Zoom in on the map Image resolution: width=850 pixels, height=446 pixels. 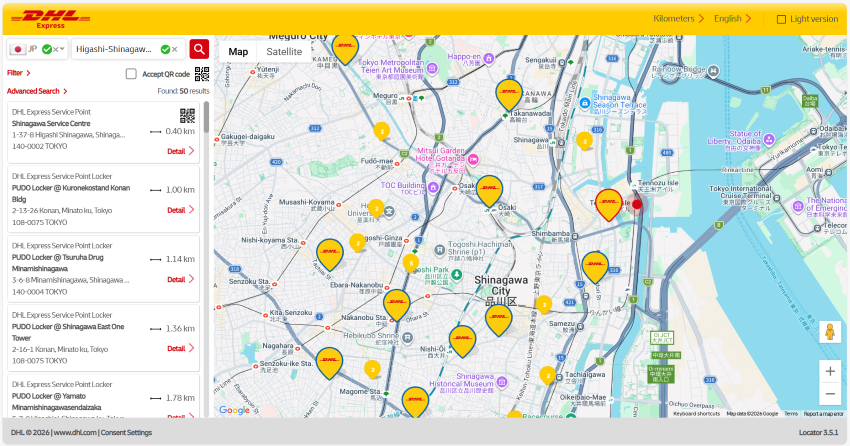[x=830, y=371]
